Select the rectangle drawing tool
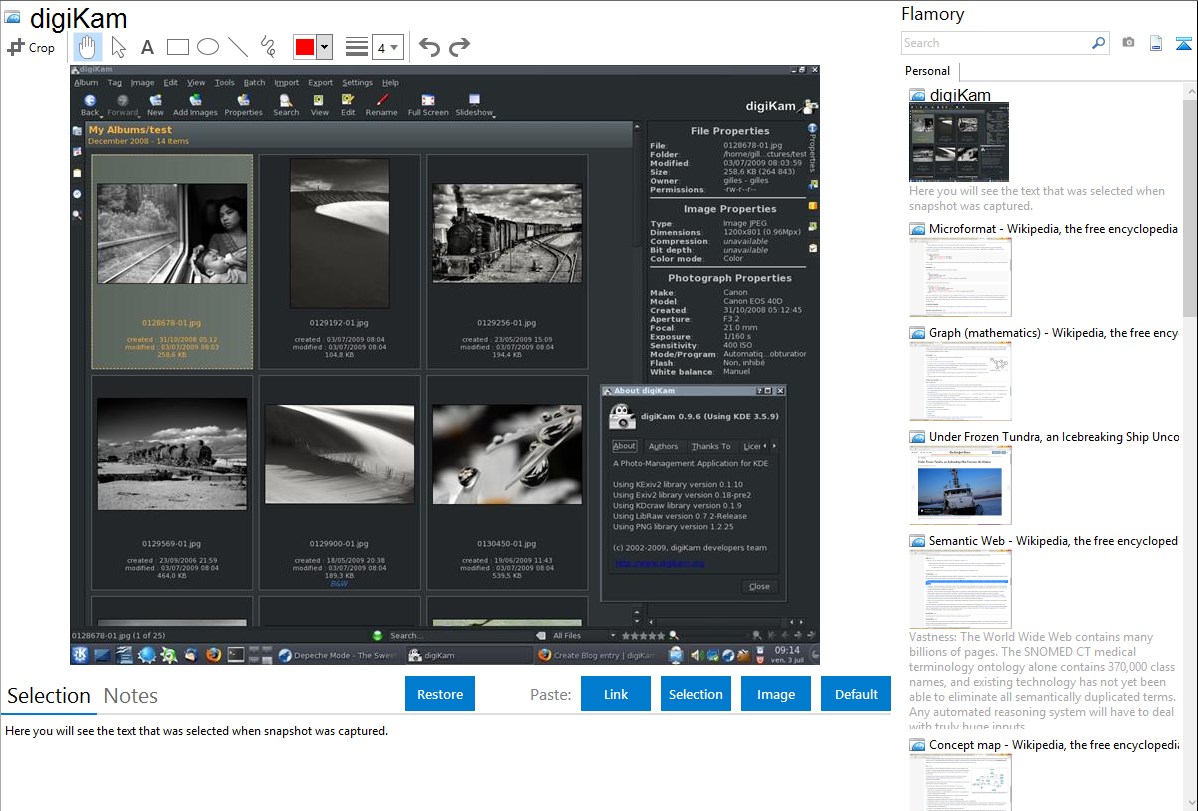 point(177,47)
